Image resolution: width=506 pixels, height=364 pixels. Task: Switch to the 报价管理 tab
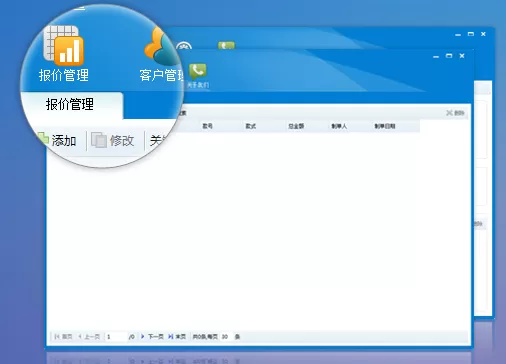coord(70,104)
